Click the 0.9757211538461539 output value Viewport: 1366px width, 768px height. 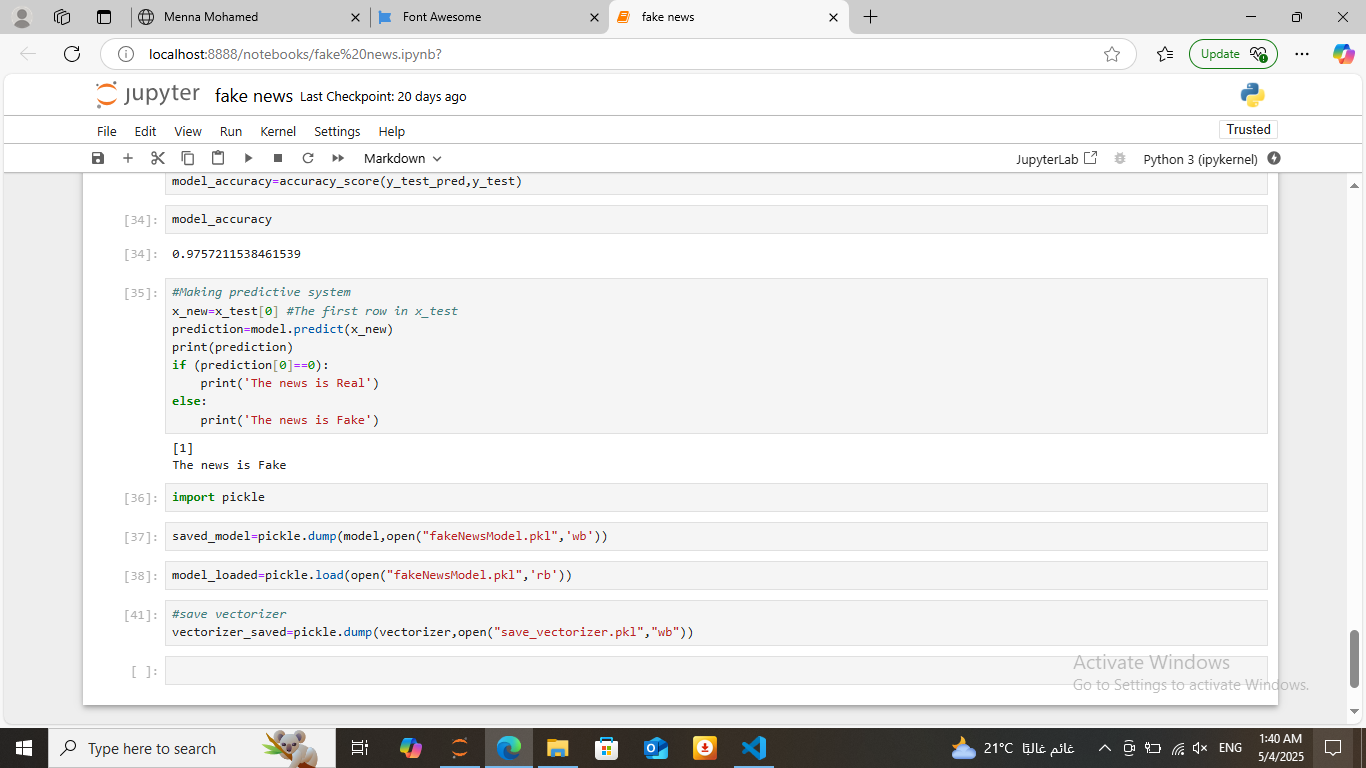coord(236,254)
